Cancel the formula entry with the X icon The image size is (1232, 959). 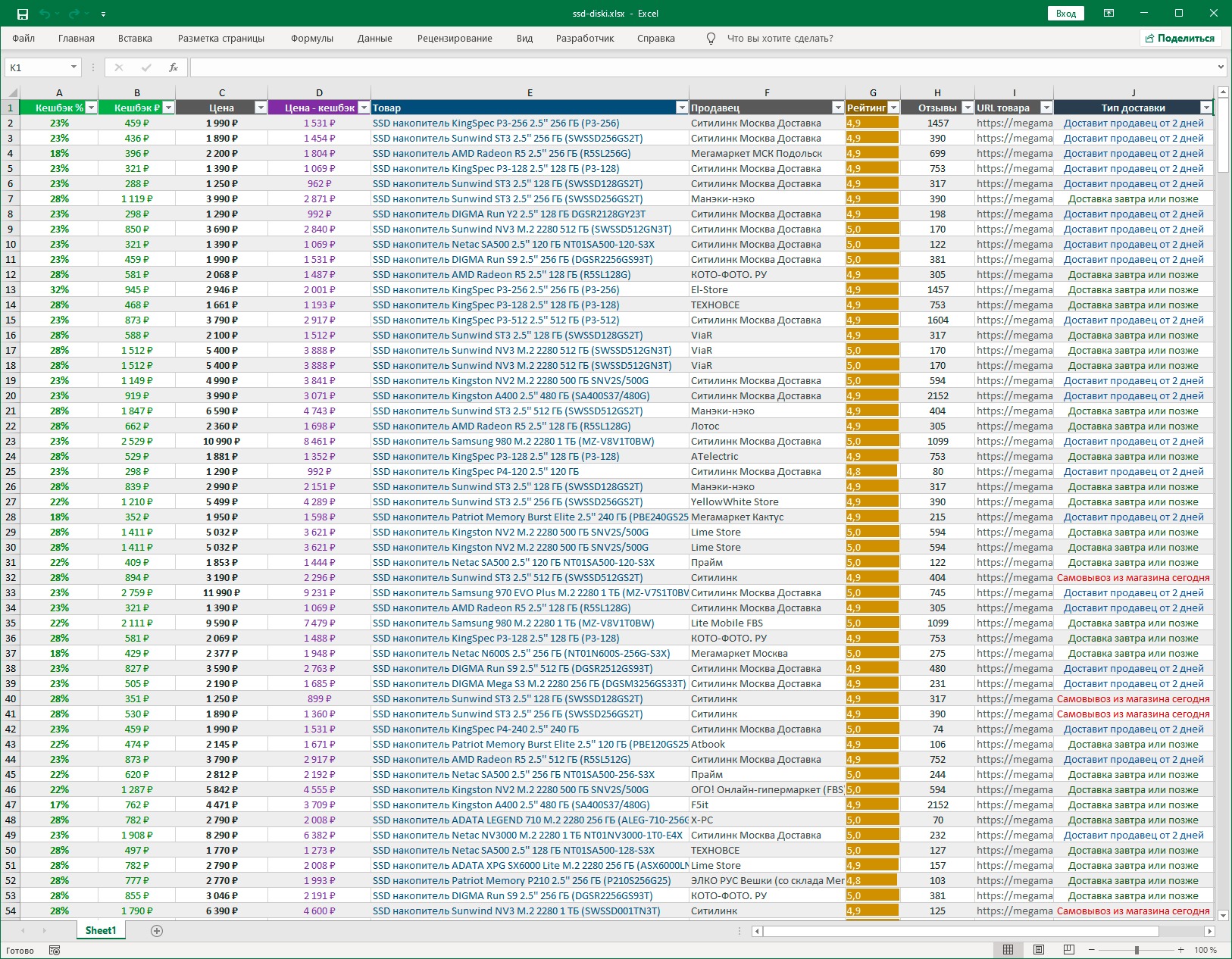[119, 67]
